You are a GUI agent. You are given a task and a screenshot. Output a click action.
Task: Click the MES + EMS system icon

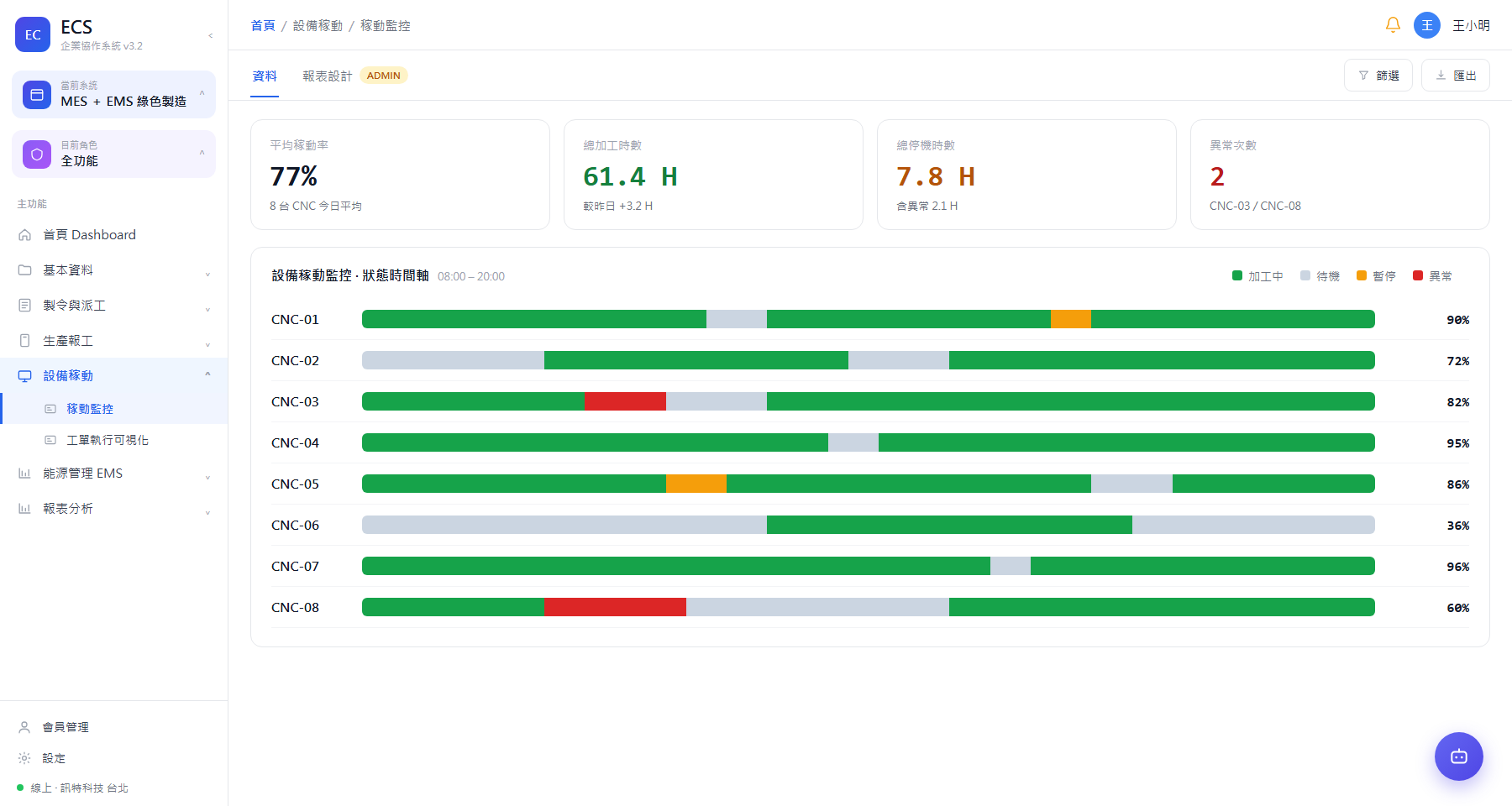37,95
